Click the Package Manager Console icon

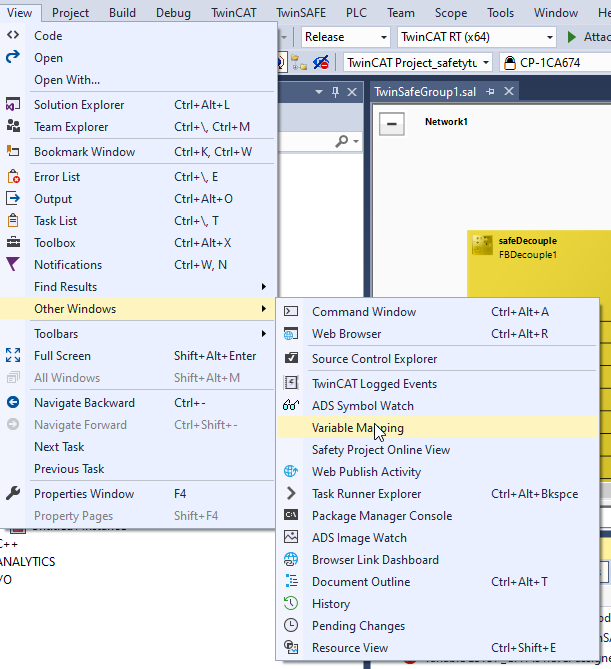[291, 515]
